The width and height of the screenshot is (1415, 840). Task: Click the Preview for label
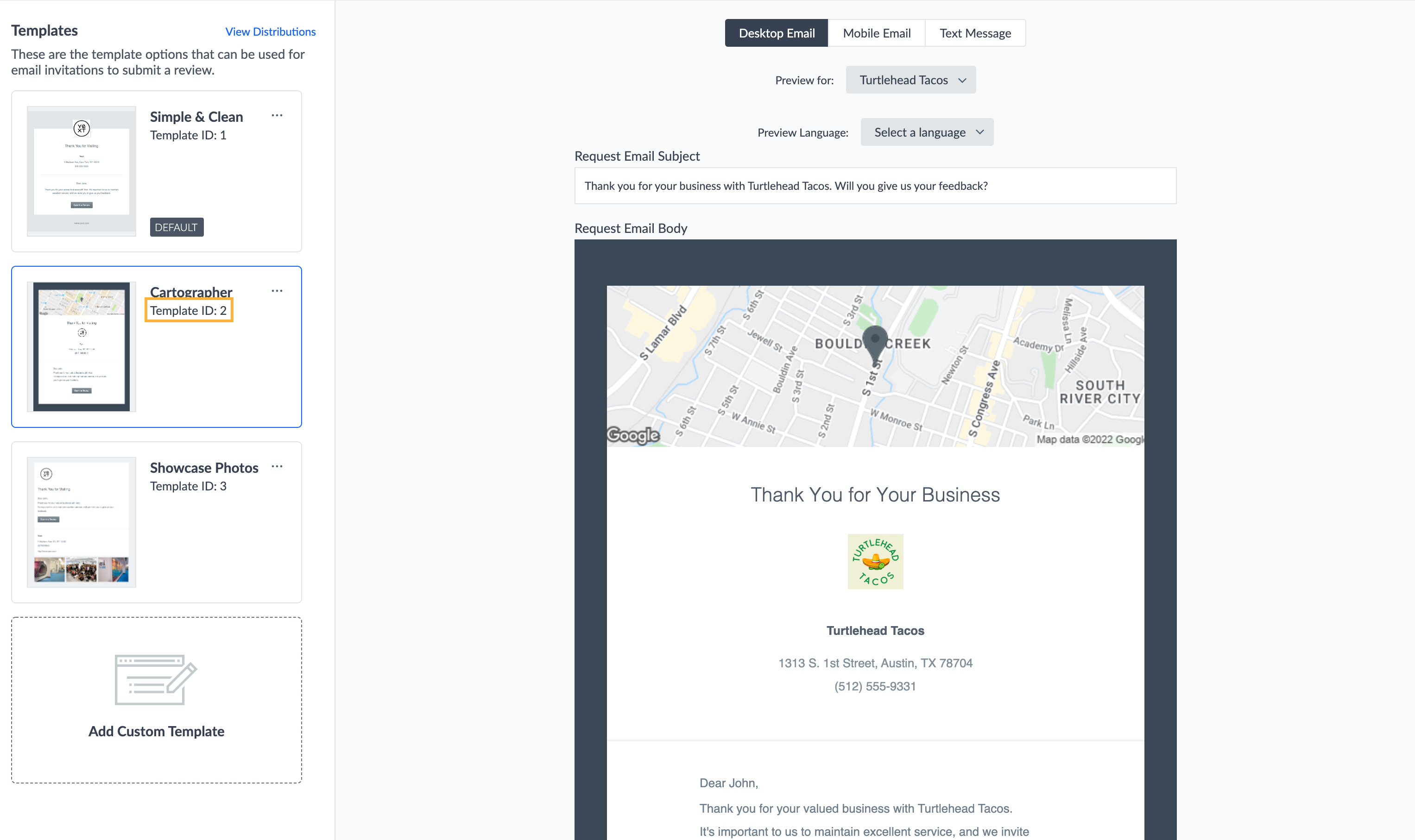pyautogui.click(x=805, y=81)
